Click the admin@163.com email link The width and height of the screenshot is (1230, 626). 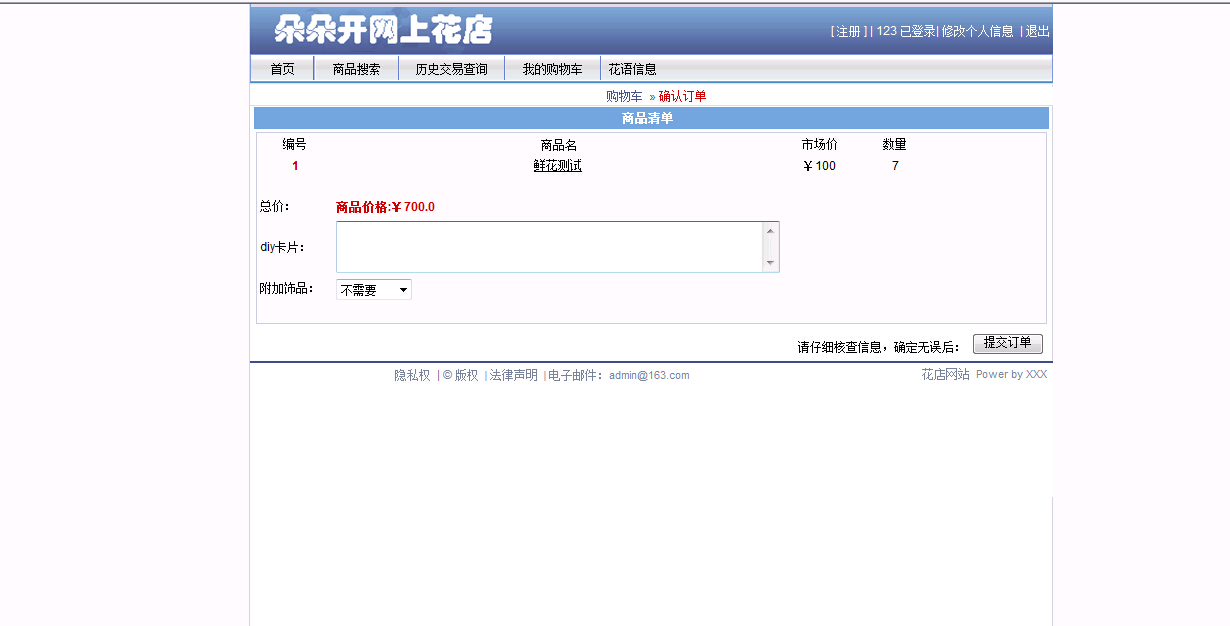point(649,375)
